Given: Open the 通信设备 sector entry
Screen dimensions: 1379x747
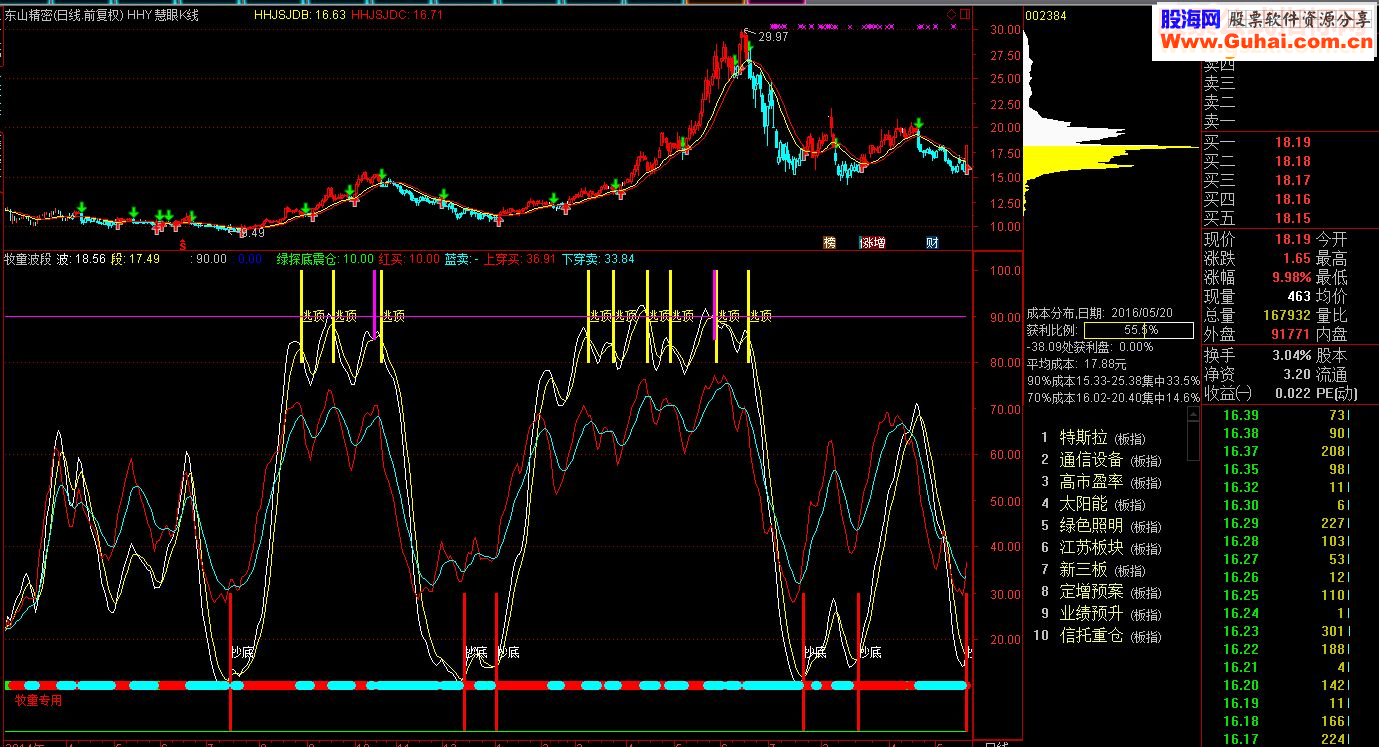Looking at the screenshot, I should coord(1103,460).
